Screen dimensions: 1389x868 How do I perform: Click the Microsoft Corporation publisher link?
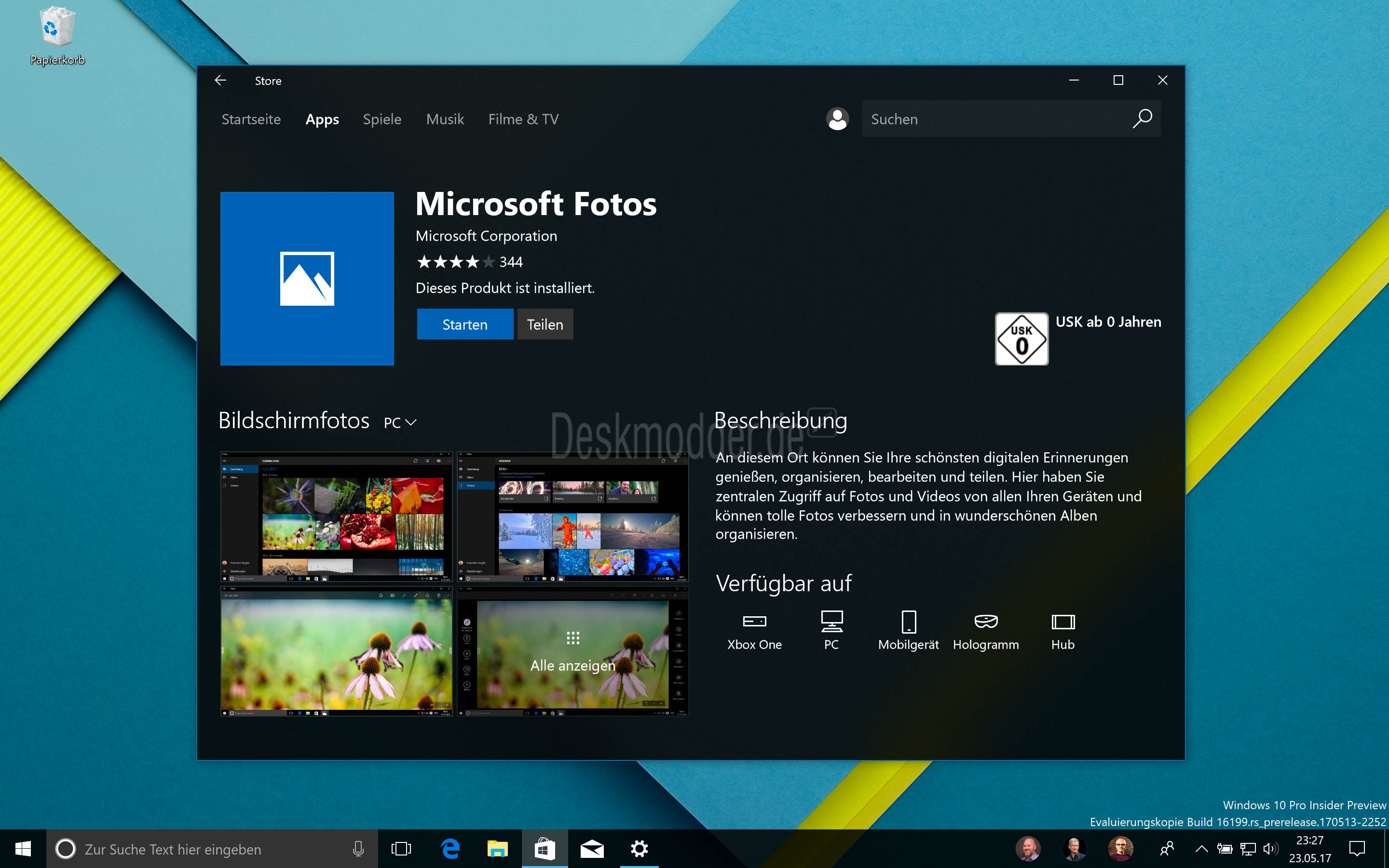(x=486, y=236)
